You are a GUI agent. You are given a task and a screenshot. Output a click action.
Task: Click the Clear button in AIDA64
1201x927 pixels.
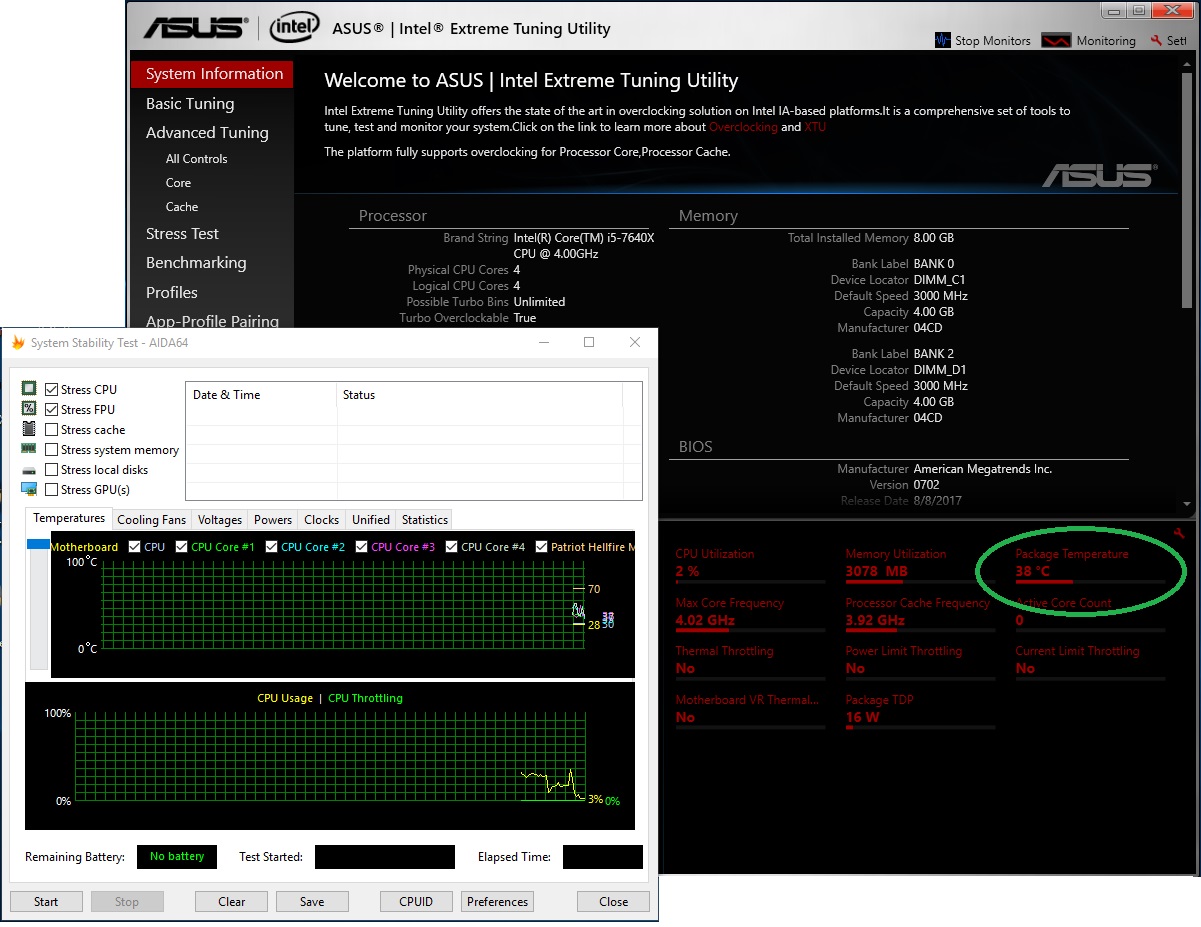(232, 901)
